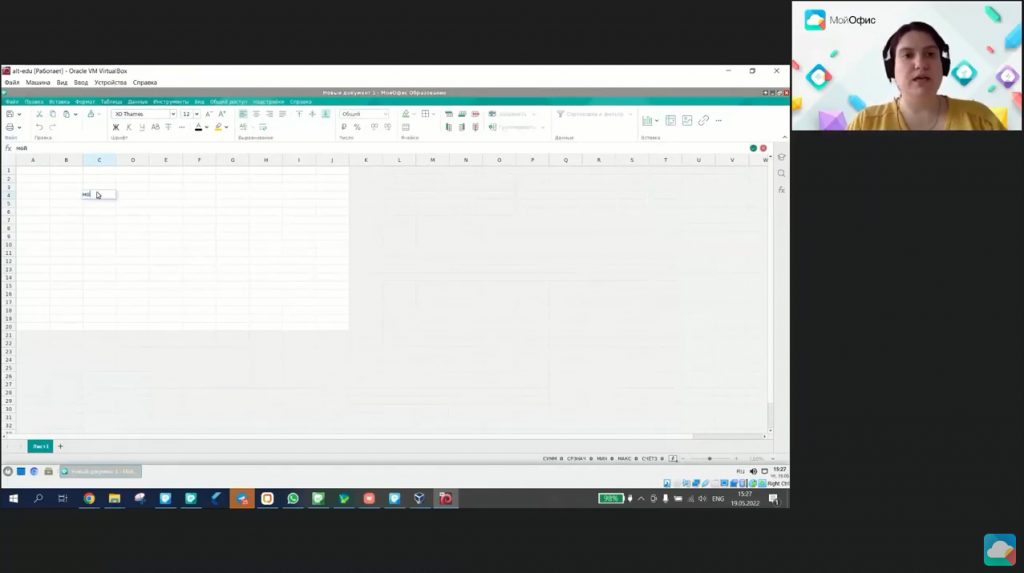Click the Undo arrow icon
Screen dimensions: 1024x573
coord(39,127)
